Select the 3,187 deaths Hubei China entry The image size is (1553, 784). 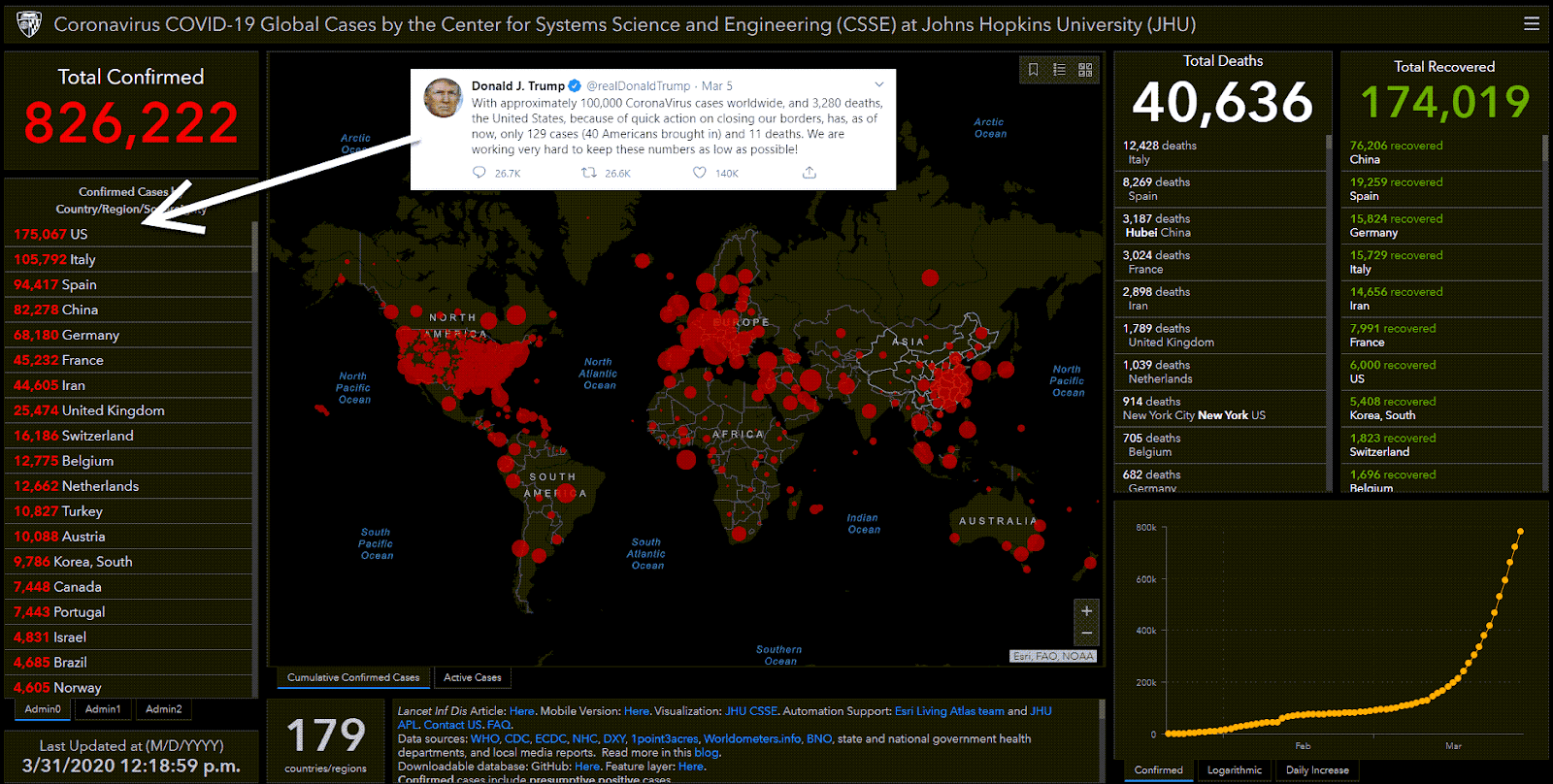tap(1220, 226)
